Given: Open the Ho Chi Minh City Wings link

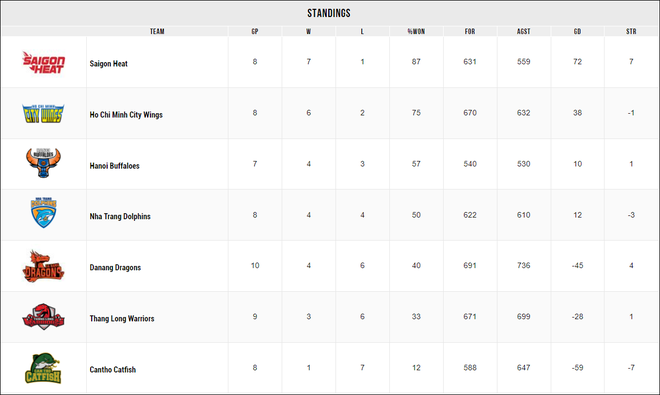Looking at the screenshot, I should click(x=126, y=115).
